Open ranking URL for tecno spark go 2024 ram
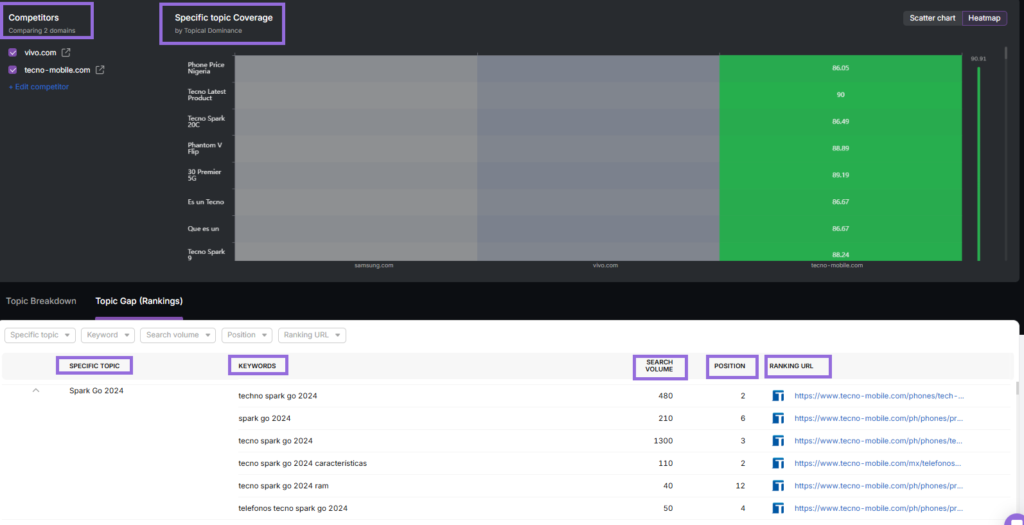This screenshot has width=1024, height=525. [x=879, y=486]
